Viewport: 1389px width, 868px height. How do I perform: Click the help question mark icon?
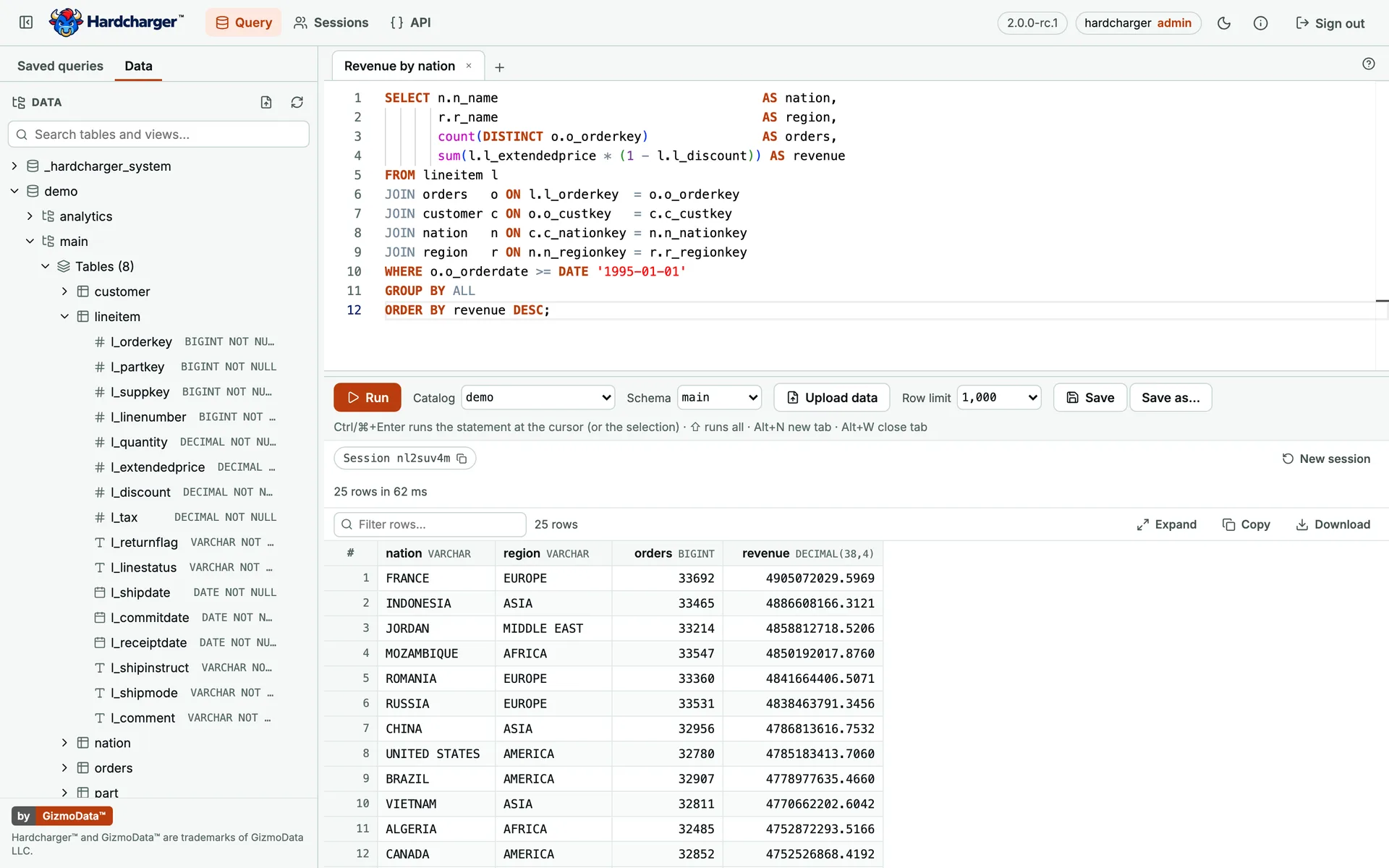pos(1368,64)
